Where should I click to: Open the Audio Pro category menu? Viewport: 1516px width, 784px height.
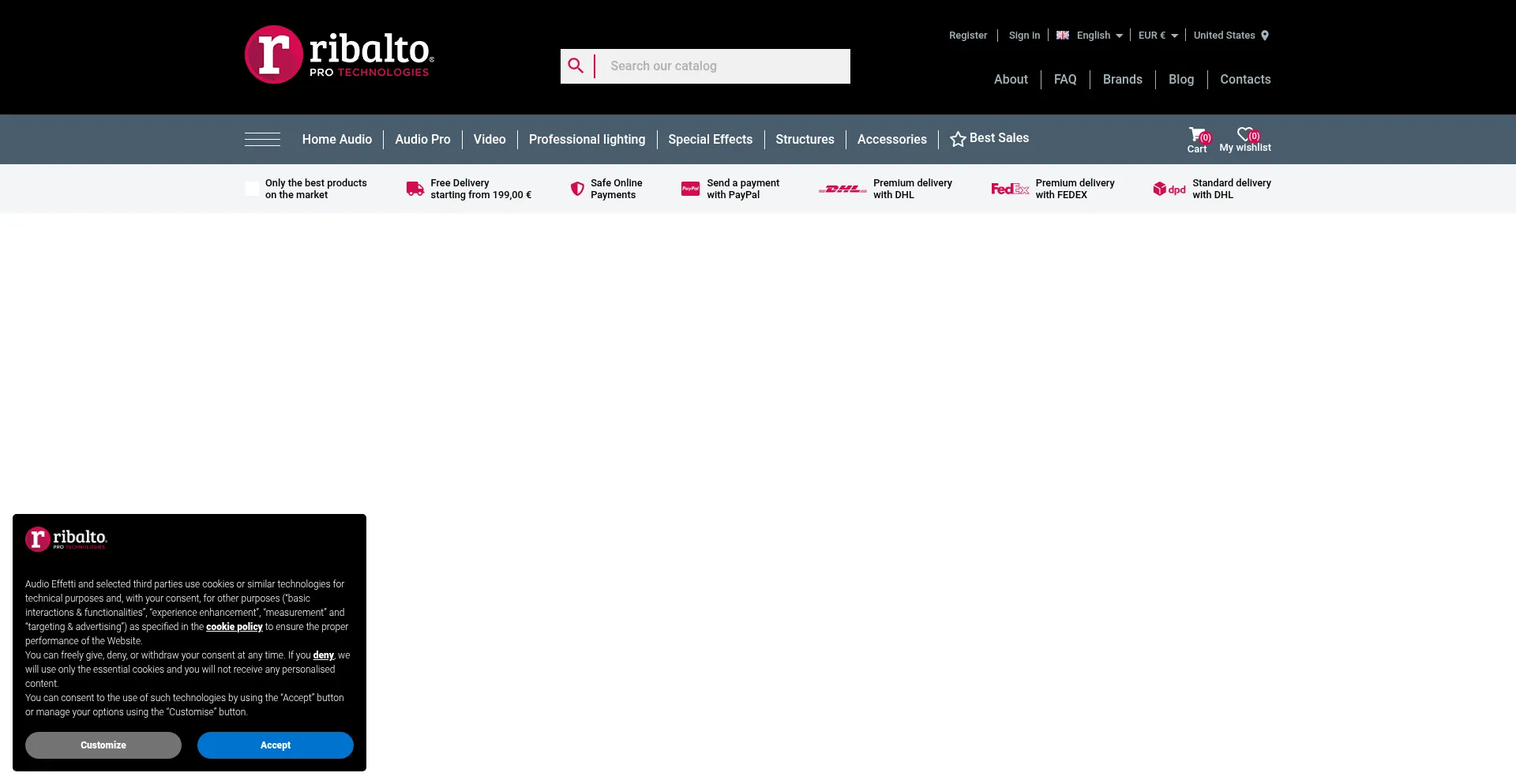coord(422,140)
